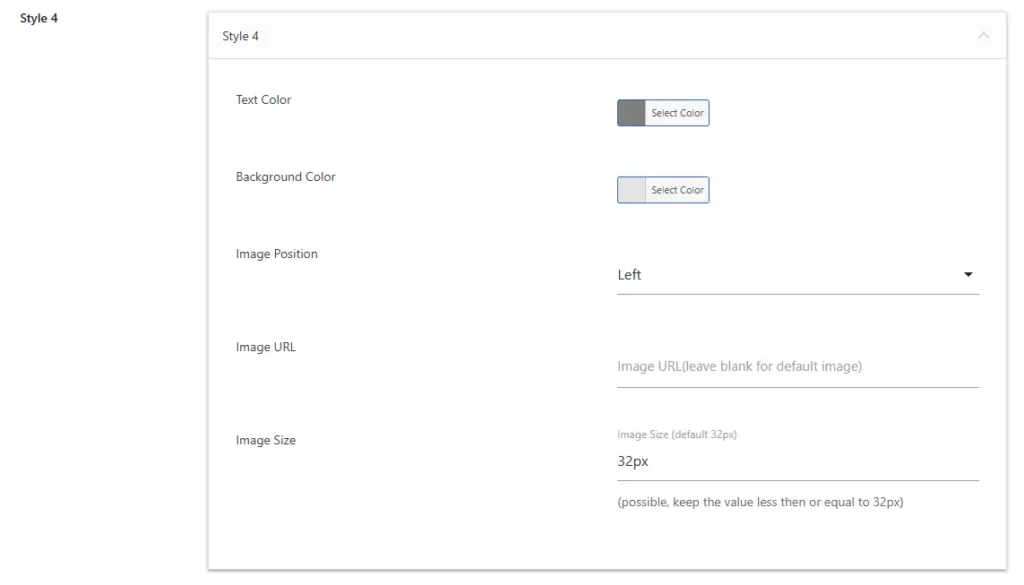Screen dimensions: 1024x585
Task: Click the light Background Color swatch
Action: 631,190
